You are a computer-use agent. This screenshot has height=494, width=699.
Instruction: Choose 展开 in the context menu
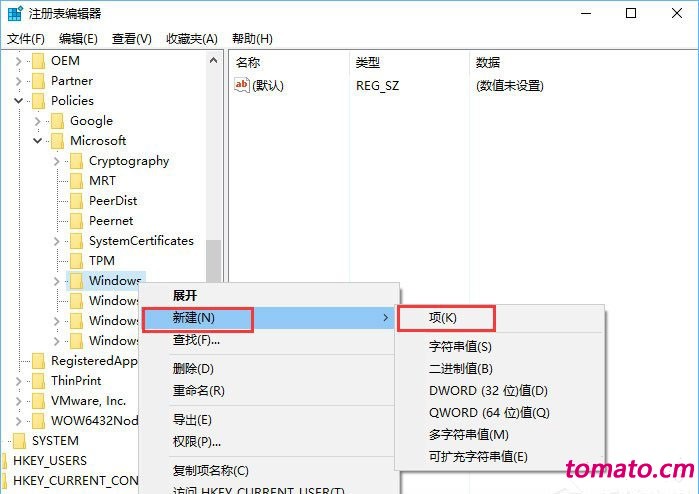[269, 295]
